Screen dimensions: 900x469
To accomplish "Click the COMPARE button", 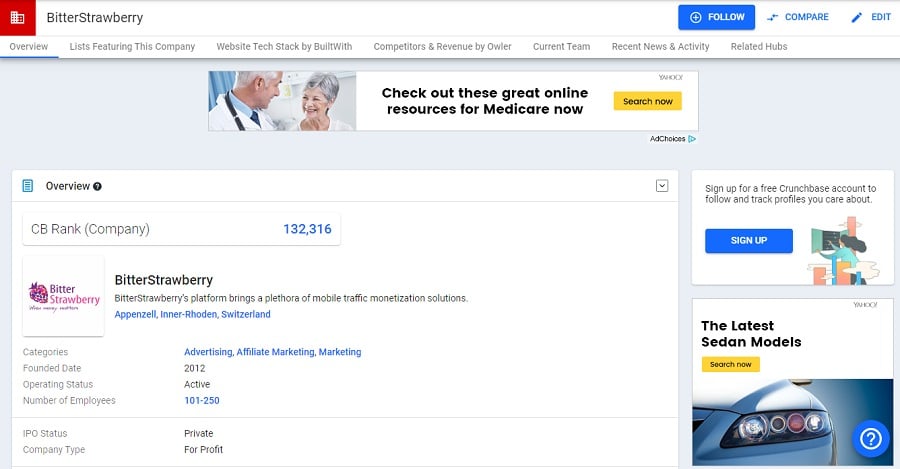I will point(798,17).
